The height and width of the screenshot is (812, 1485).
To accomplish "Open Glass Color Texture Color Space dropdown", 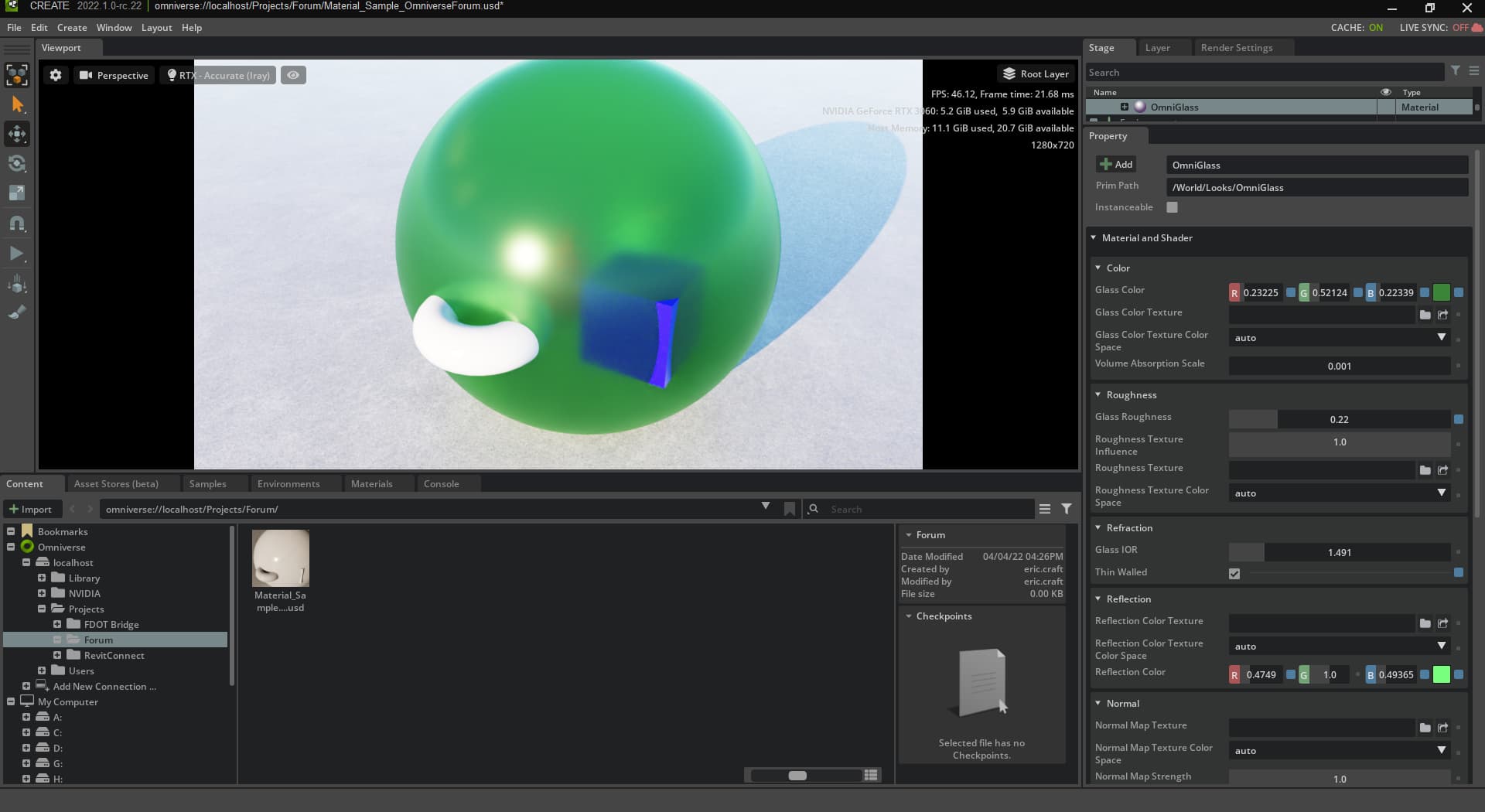I will click(x=1340, y=337).
